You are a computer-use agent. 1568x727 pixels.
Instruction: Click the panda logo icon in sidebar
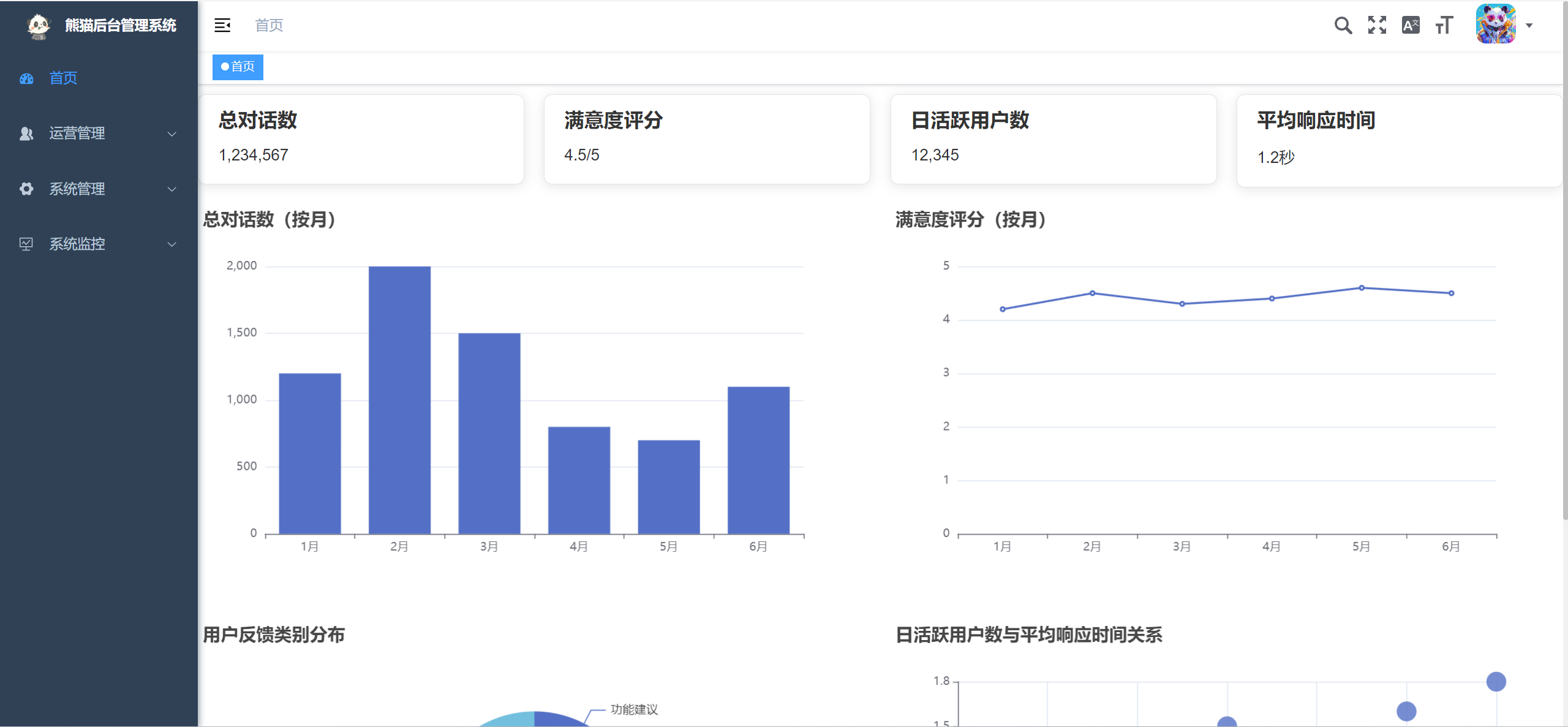[x=39, y=26]
